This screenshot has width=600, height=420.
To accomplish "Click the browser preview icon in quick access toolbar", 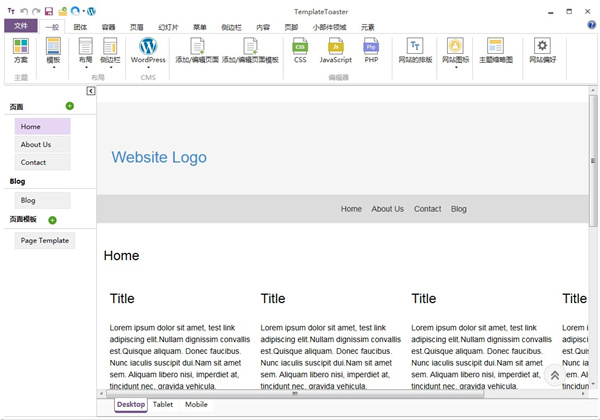I will [x=75, y=11].
